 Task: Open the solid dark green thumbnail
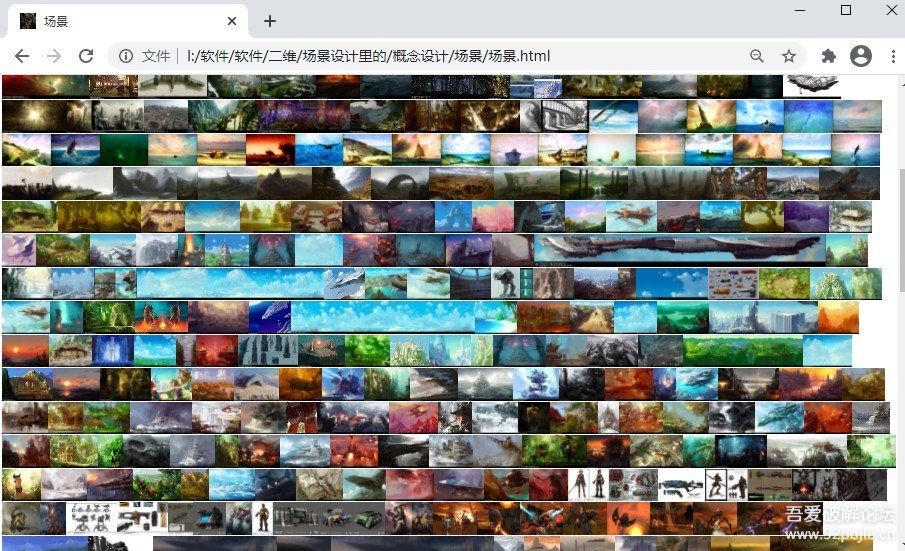point(124,150)
